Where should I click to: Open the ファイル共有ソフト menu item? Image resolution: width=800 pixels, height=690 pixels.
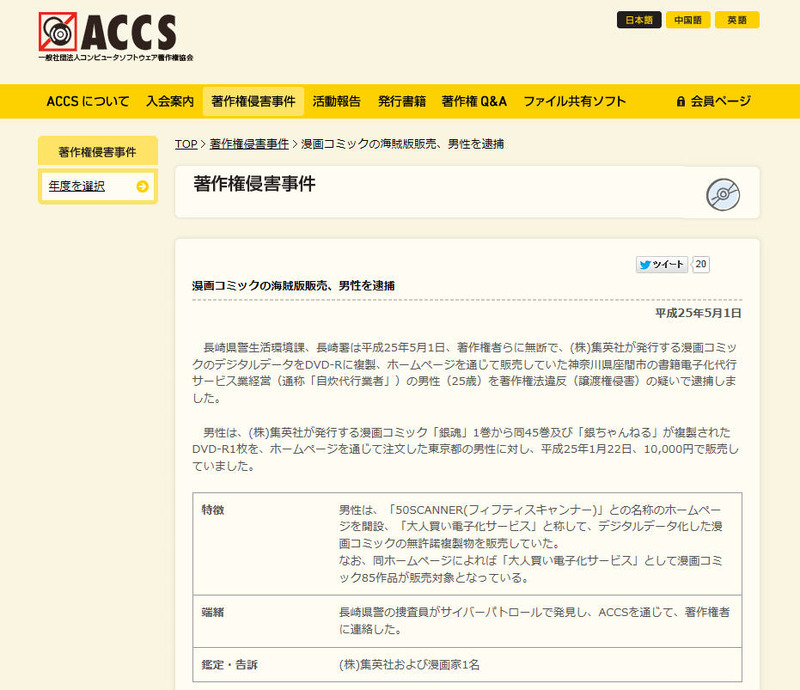575,101
